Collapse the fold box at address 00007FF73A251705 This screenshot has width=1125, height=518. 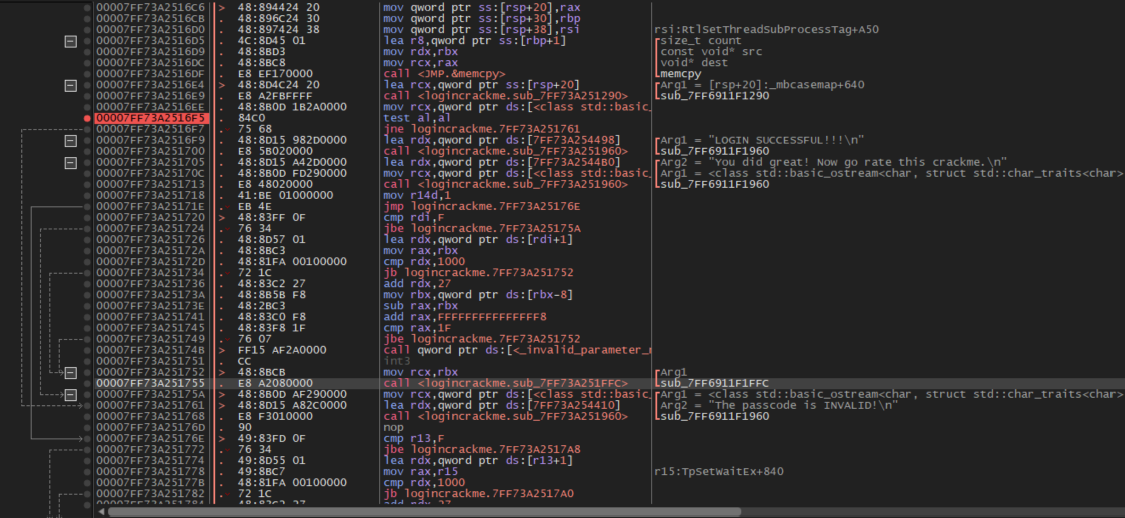(70, 163)
